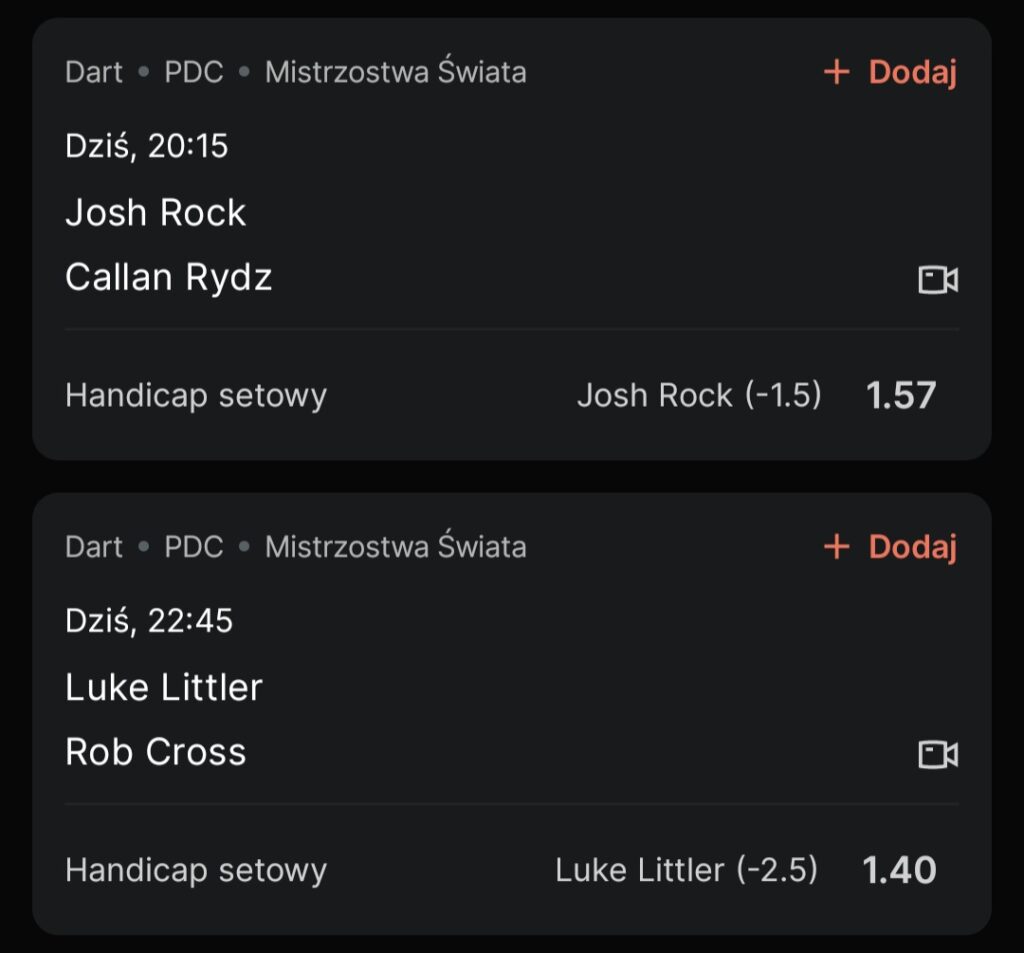Open the PDC league from the second card
This screenshot has height=953, width=1024.
point(195,547)
